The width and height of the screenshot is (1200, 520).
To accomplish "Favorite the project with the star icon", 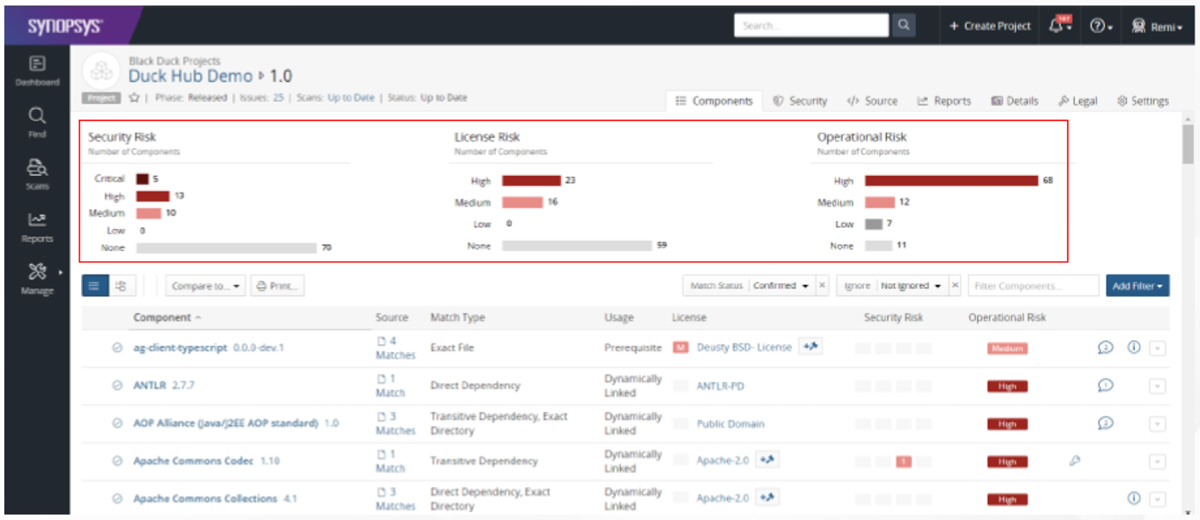I will point(134,98).
